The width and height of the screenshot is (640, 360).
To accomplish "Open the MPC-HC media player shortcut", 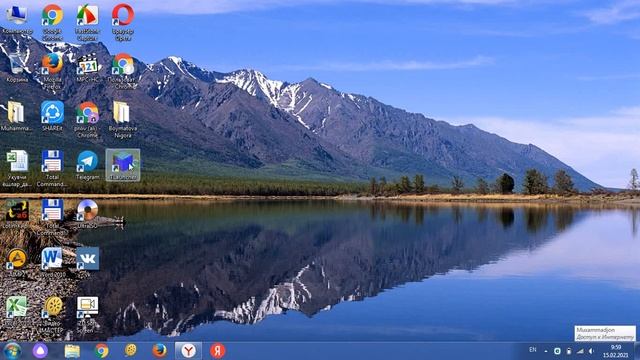I will coord(87,68).
